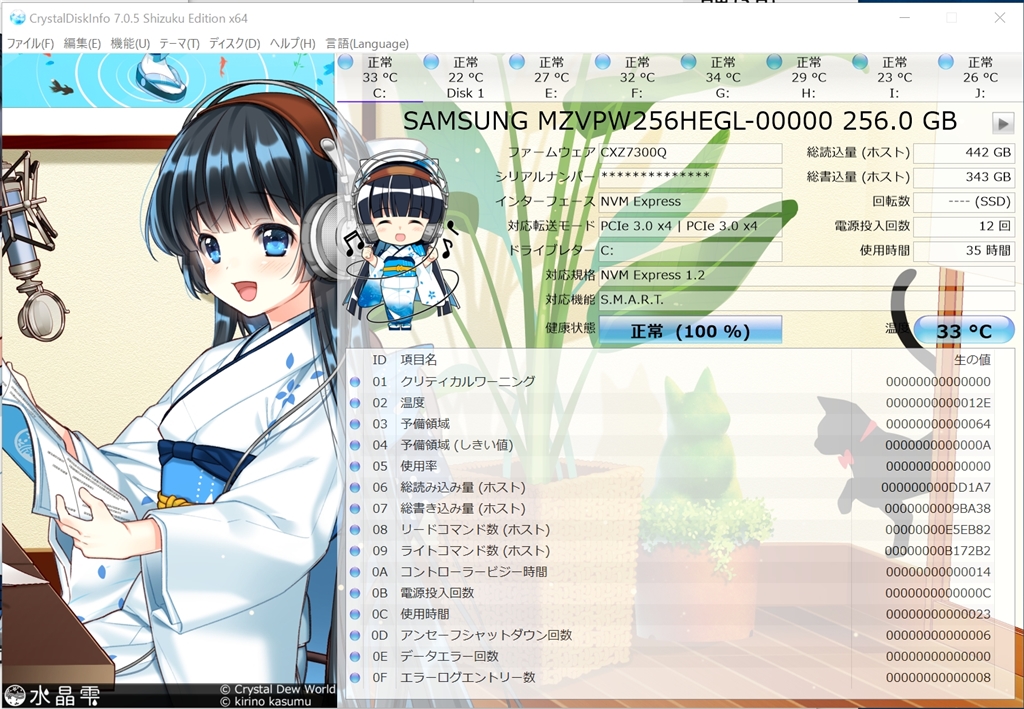The width and height of the screenshot is (1024, 709).
Task: Open the 言語(Language) menu
Action: [x=367, y=44]
